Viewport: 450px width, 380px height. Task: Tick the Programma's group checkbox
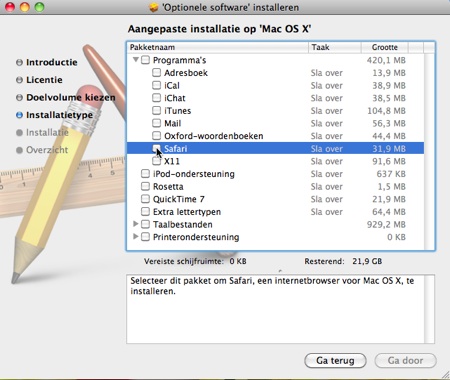click(145, 60)
